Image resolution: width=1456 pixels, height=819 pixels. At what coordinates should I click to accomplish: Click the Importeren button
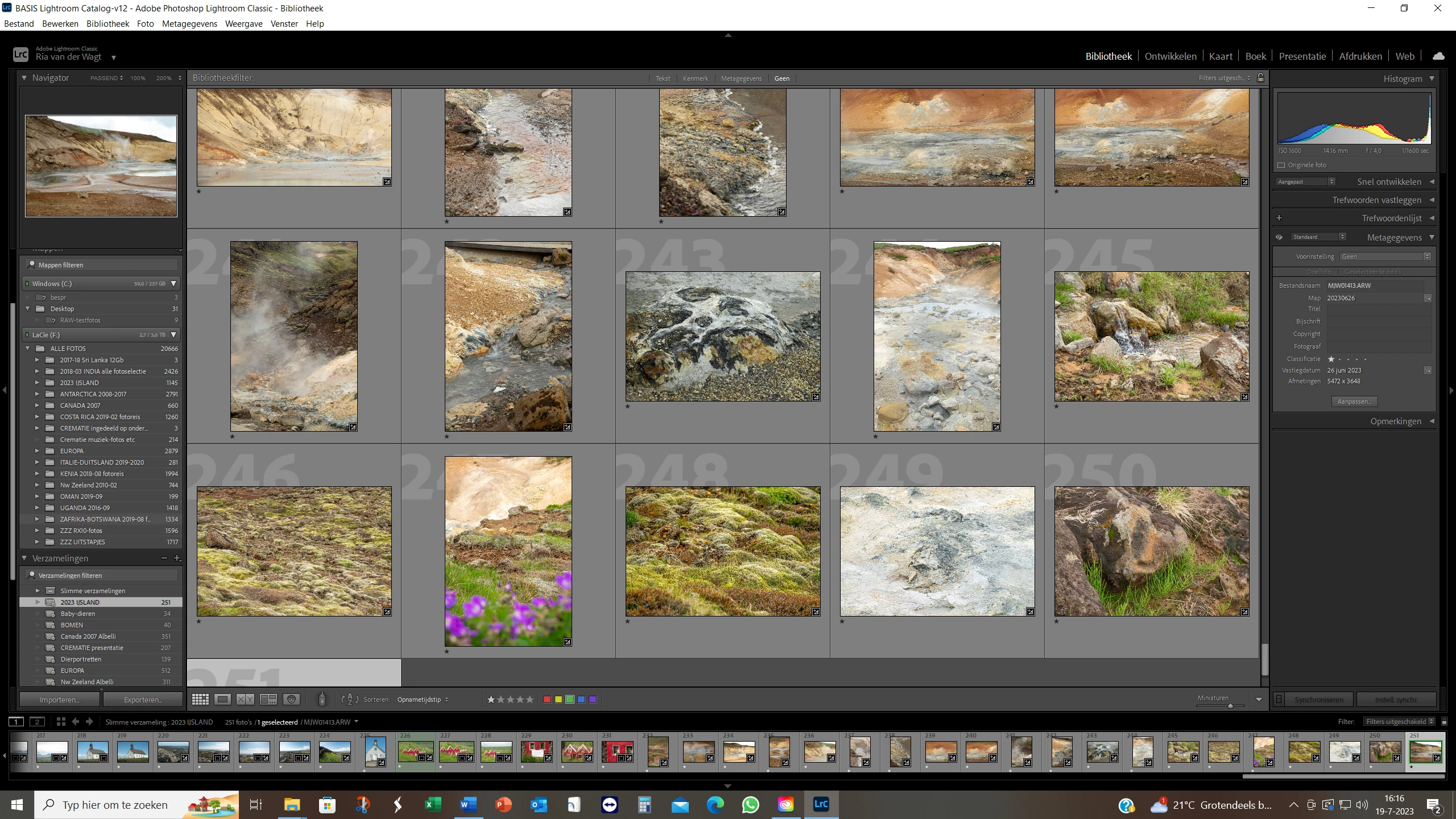[x=60, y=700]
